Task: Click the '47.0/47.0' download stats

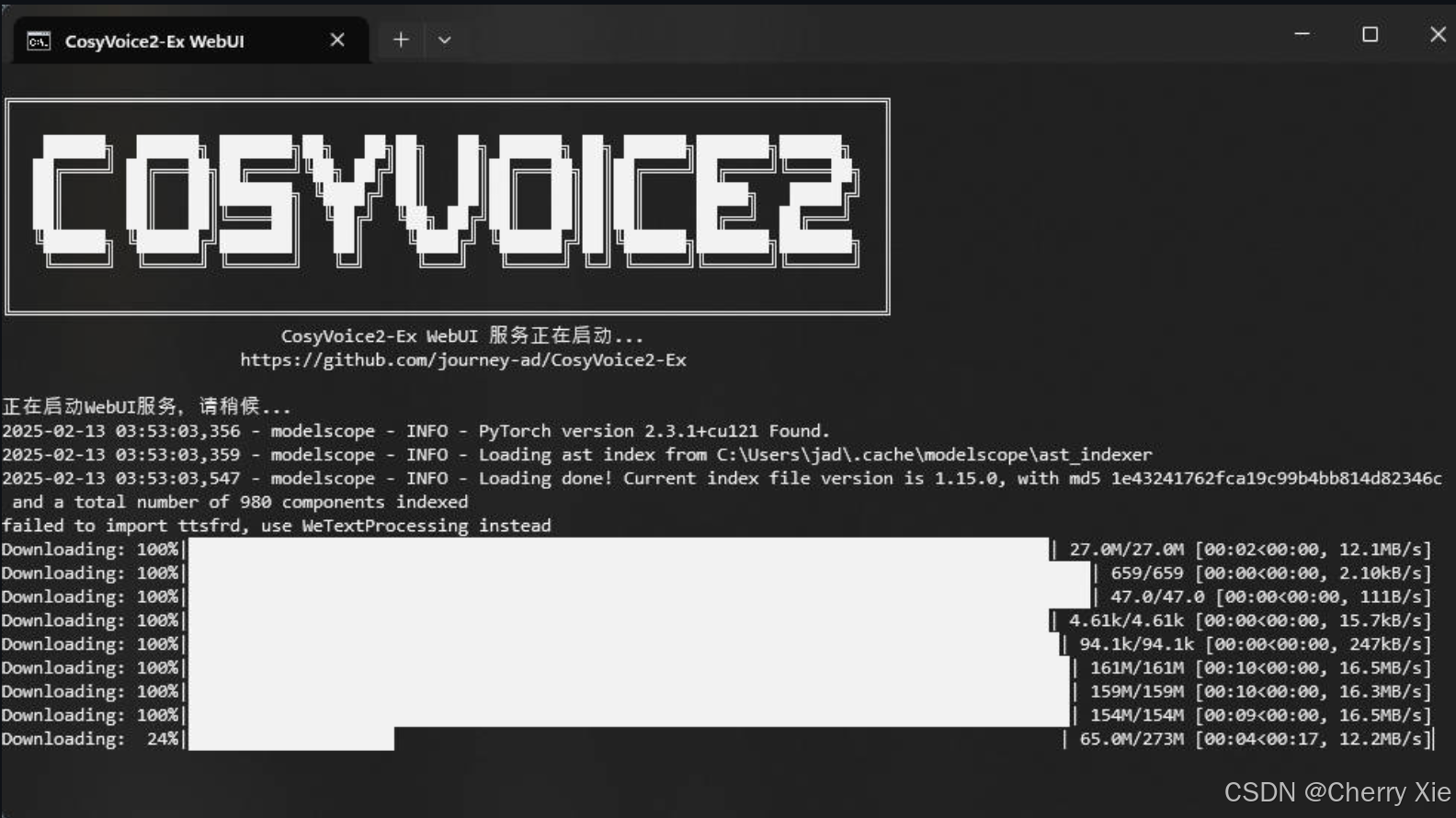Action: (x=1271, y=597)
